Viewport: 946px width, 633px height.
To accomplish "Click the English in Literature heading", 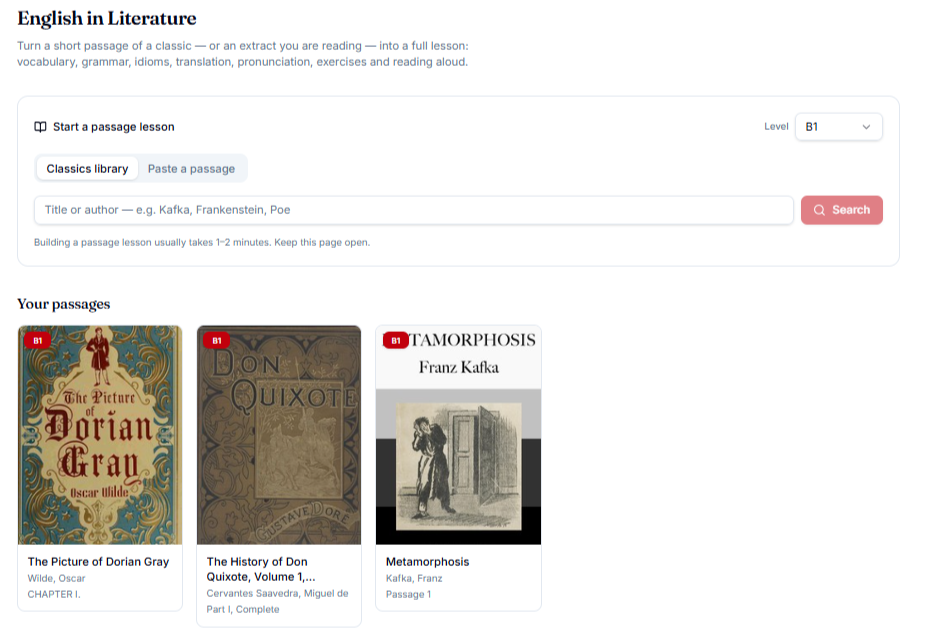I will tap(107, 18).
